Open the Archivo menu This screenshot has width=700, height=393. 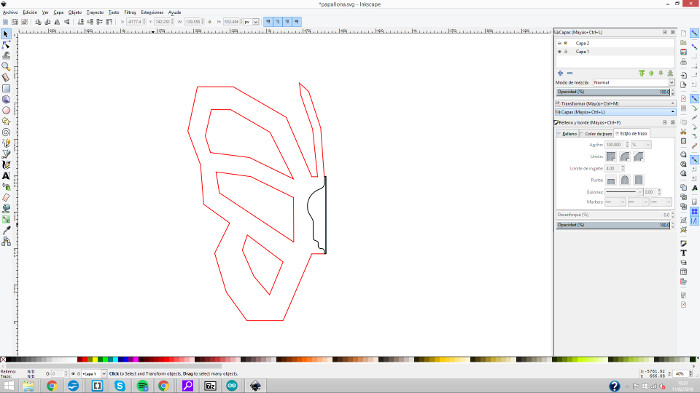10,13
